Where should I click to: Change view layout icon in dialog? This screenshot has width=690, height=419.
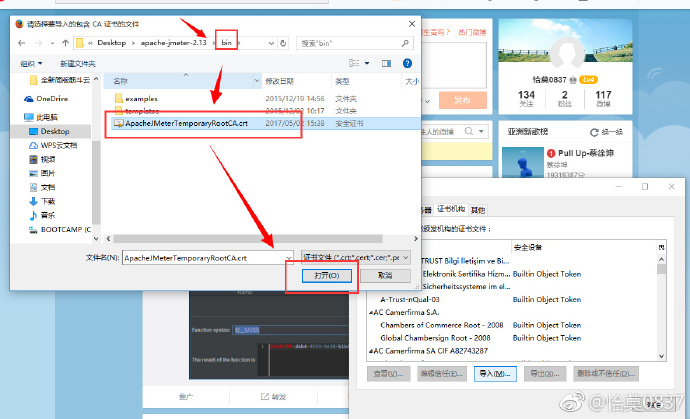[x=354, y=63]
